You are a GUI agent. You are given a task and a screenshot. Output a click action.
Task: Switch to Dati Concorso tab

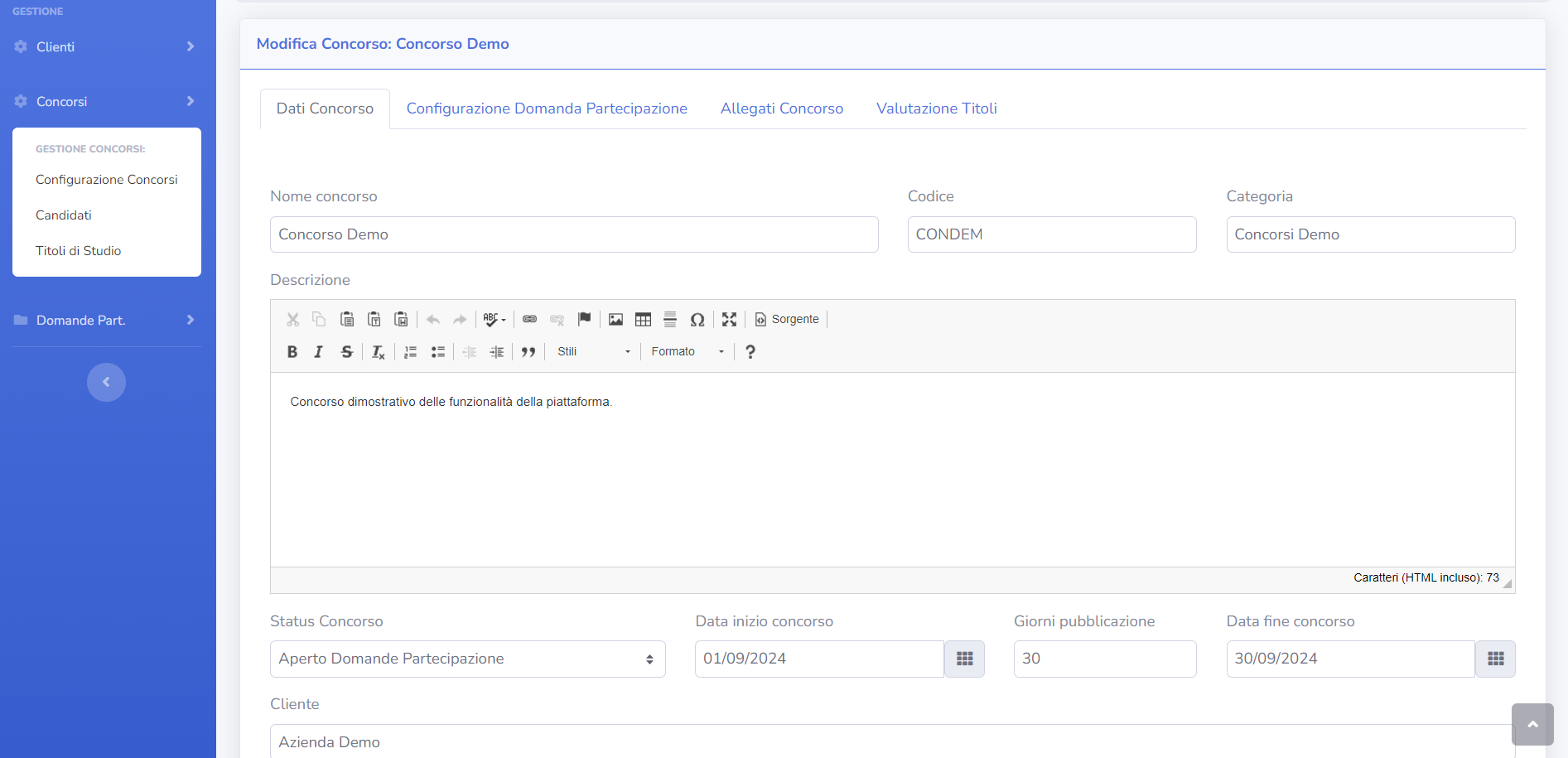coord(325,109)
